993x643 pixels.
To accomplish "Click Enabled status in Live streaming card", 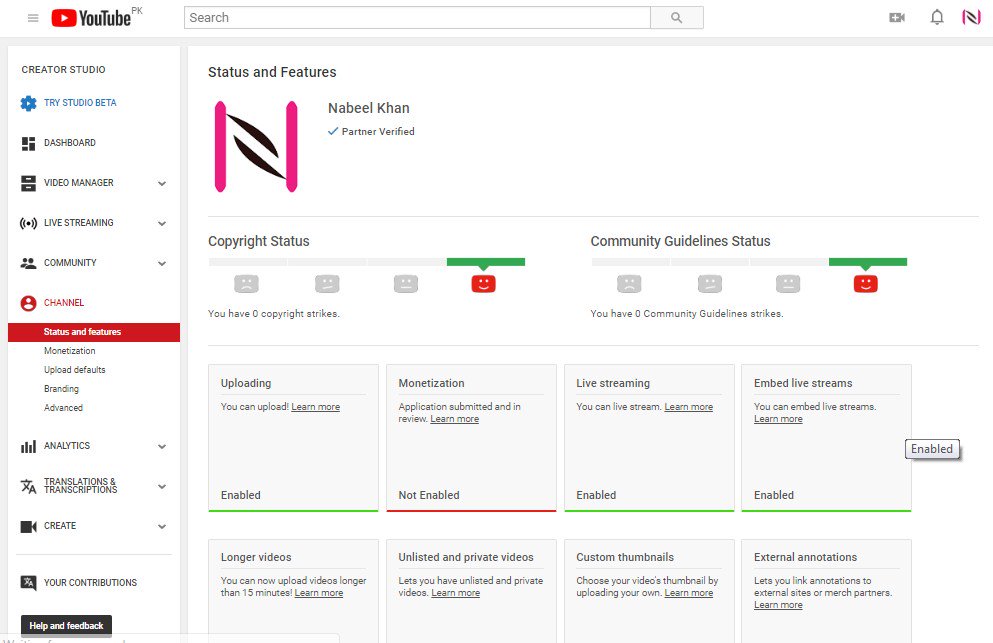I will tap(596, 495).
